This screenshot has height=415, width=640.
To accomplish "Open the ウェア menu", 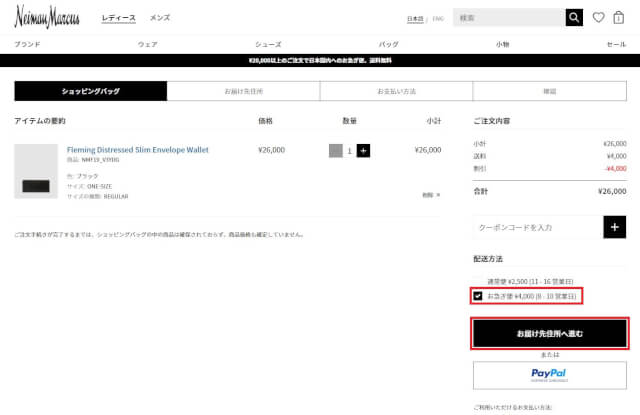I will pos(147,44).
